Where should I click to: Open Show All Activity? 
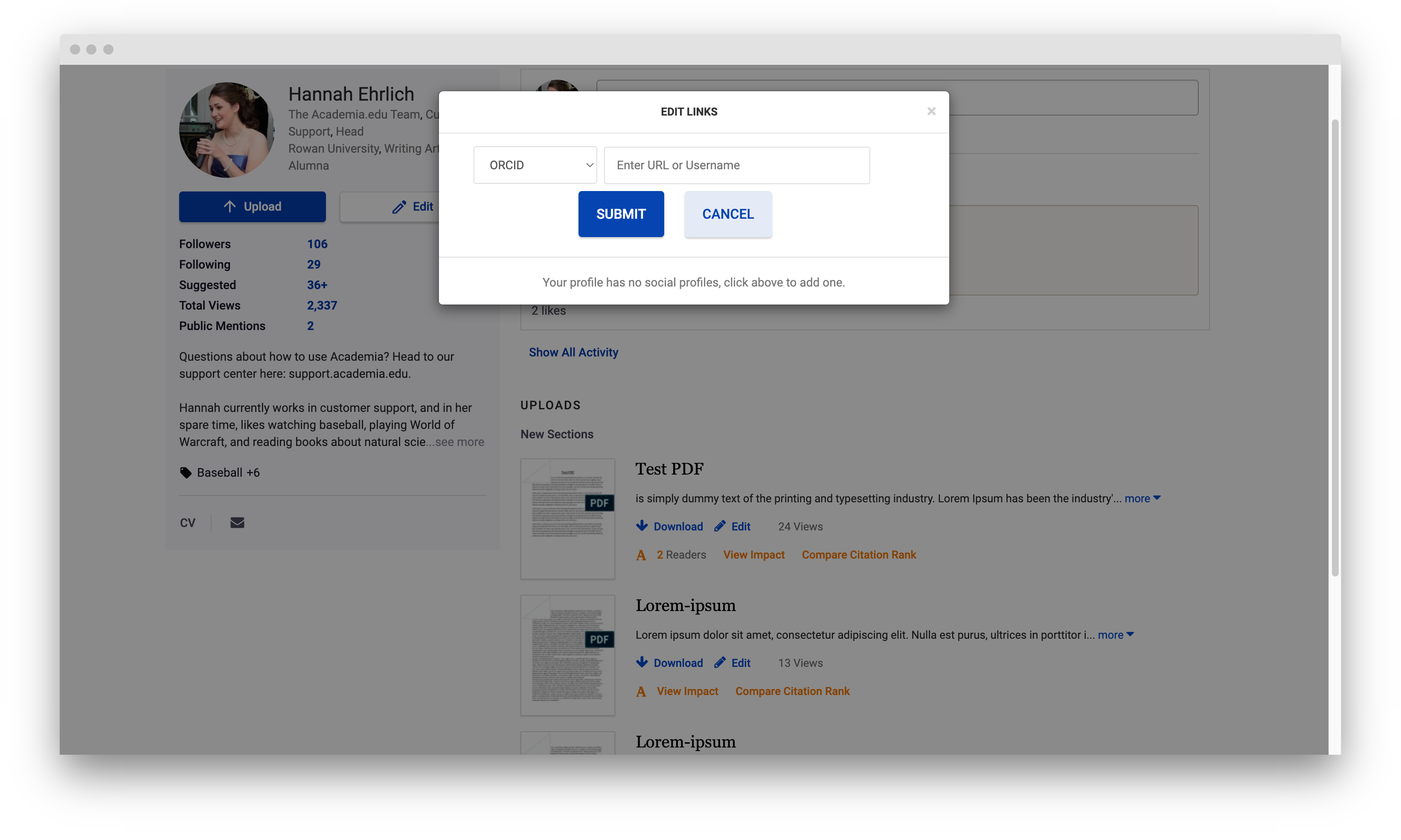pos(573,351)
